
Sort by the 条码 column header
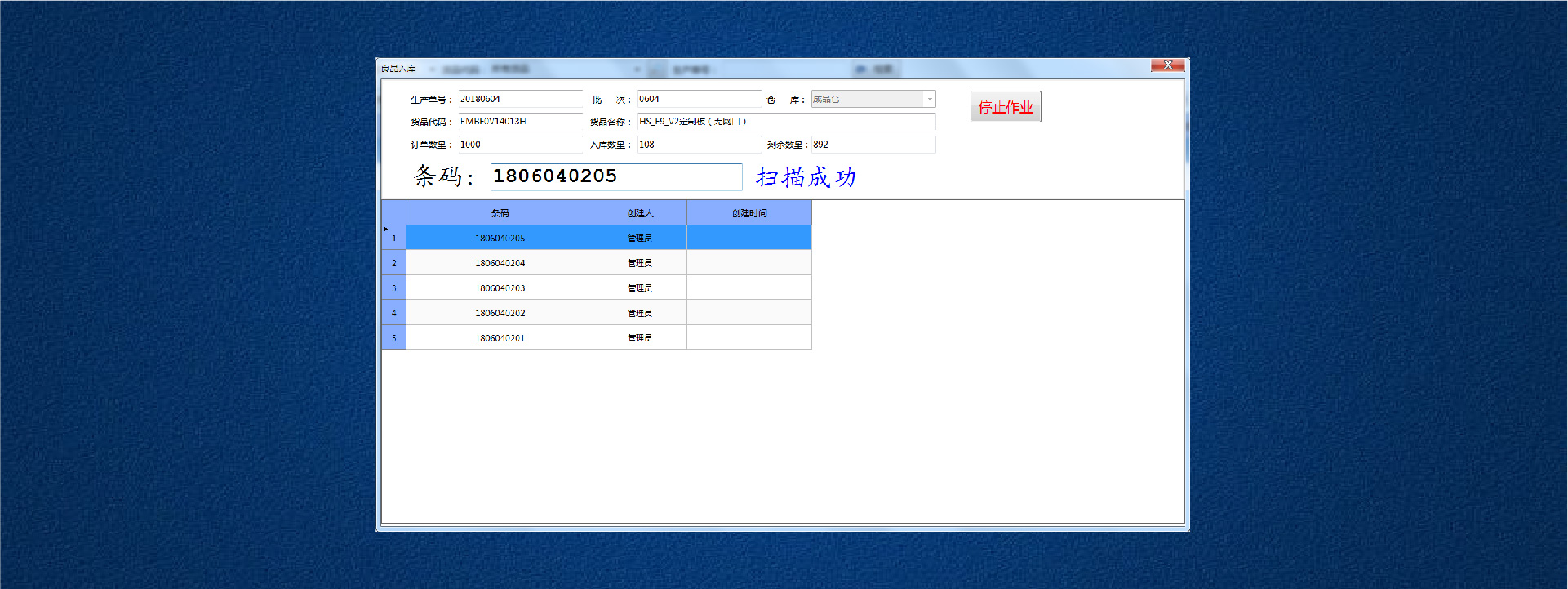pos(500,213)
